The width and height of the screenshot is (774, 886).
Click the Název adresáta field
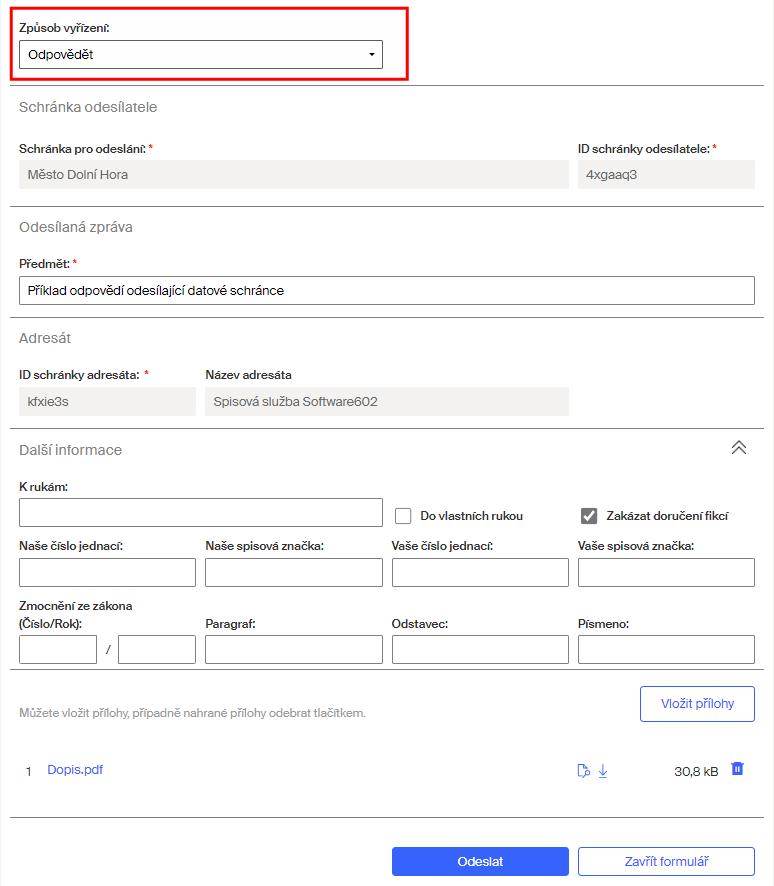[386, 401]
